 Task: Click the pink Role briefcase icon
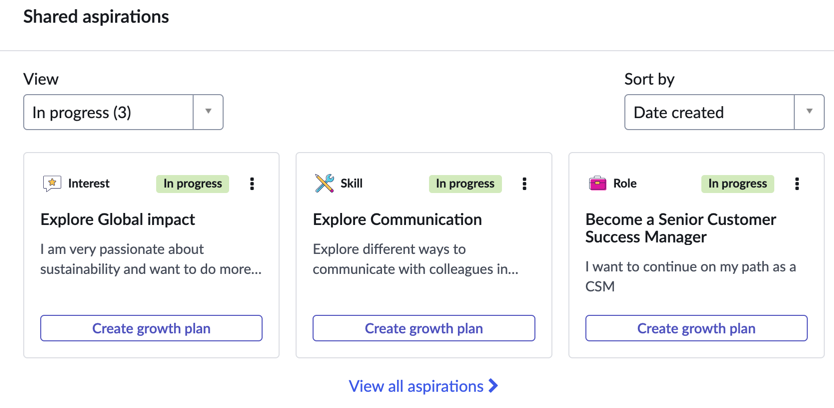coord(597,184)
